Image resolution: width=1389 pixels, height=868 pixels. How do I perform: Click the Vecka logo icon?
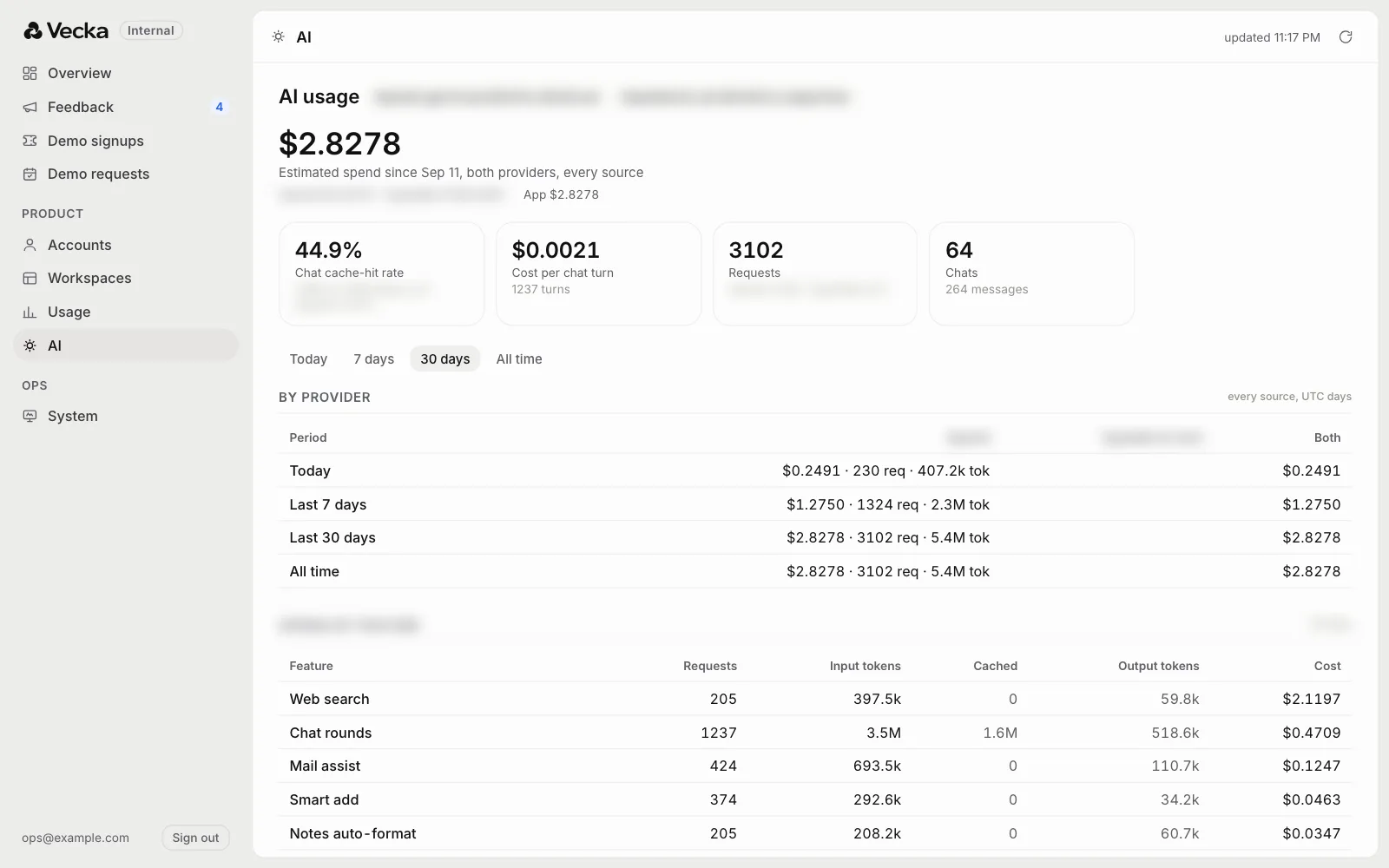33,30
